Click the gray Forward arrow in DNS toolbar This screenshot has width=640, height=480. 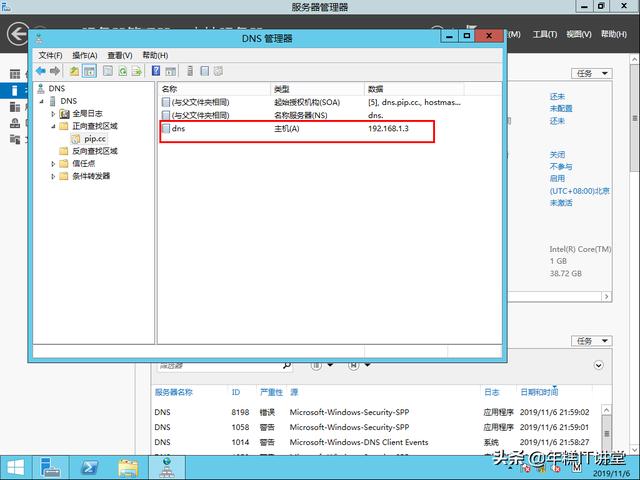pyautogui.click(x=55, y=71)
